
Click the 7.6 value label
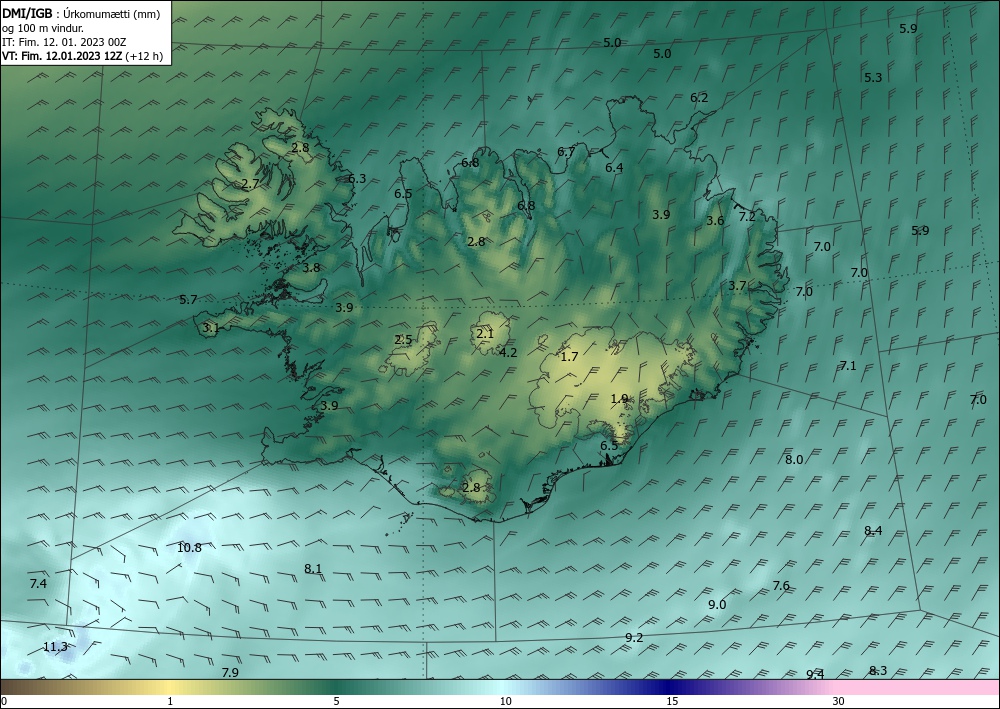[x=781, y=586]
